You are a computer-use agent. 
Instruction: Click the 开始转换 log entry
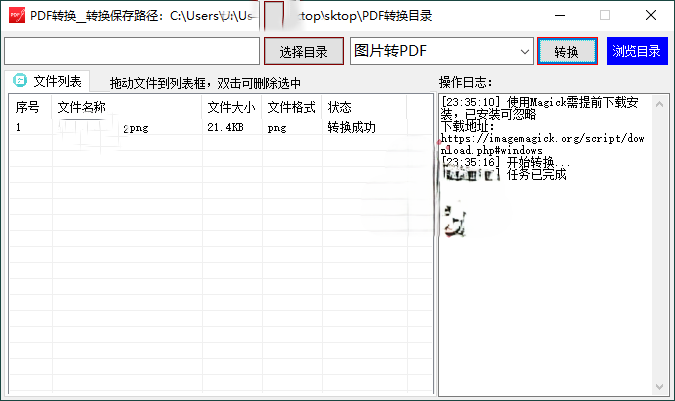(x=505, y=162)
